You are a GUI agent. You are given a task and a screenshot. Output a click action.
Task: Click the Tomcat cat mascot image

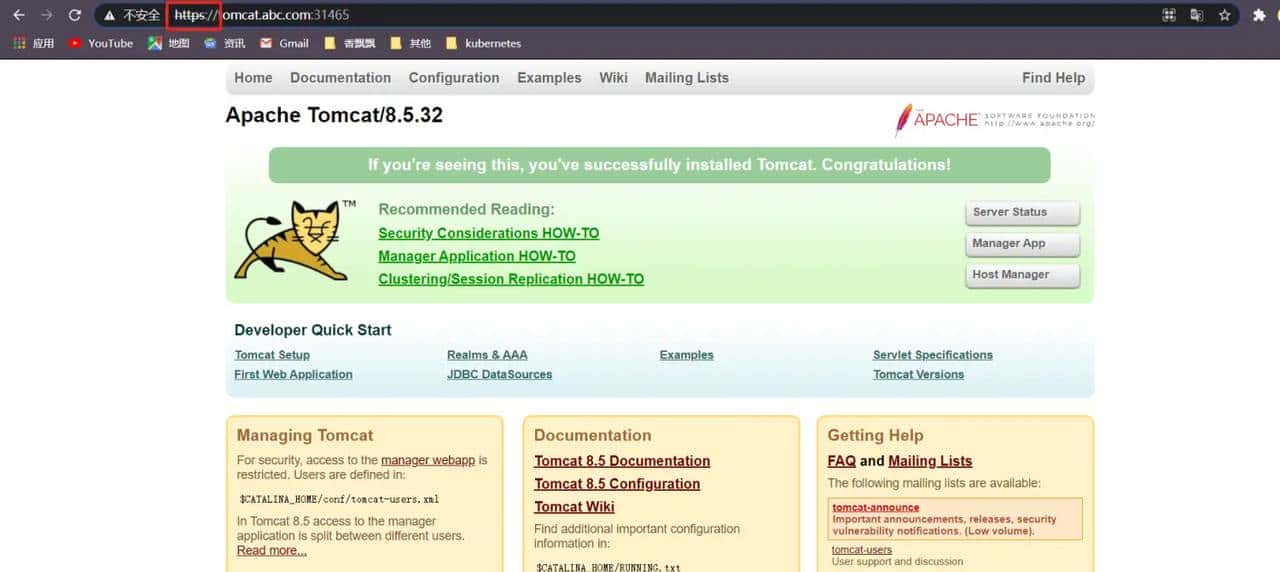point(292,240)
